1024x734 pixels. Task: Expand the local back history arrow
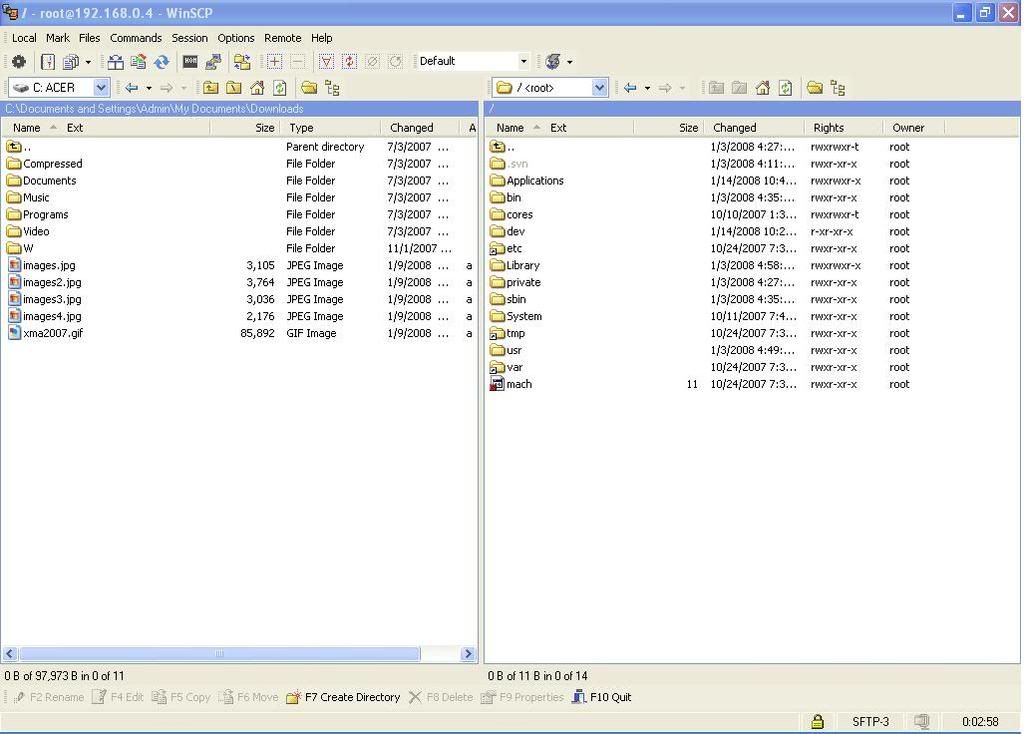click(x=149, y=88)
